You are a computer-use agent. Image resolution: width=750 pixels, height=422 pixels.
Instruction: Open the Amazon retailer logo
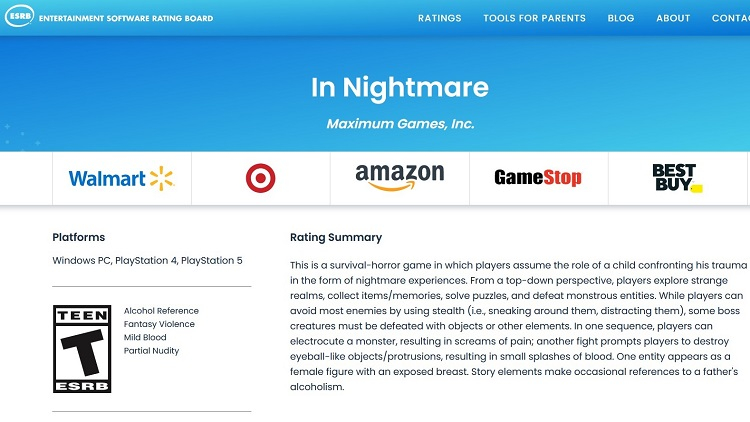point(399,179)
